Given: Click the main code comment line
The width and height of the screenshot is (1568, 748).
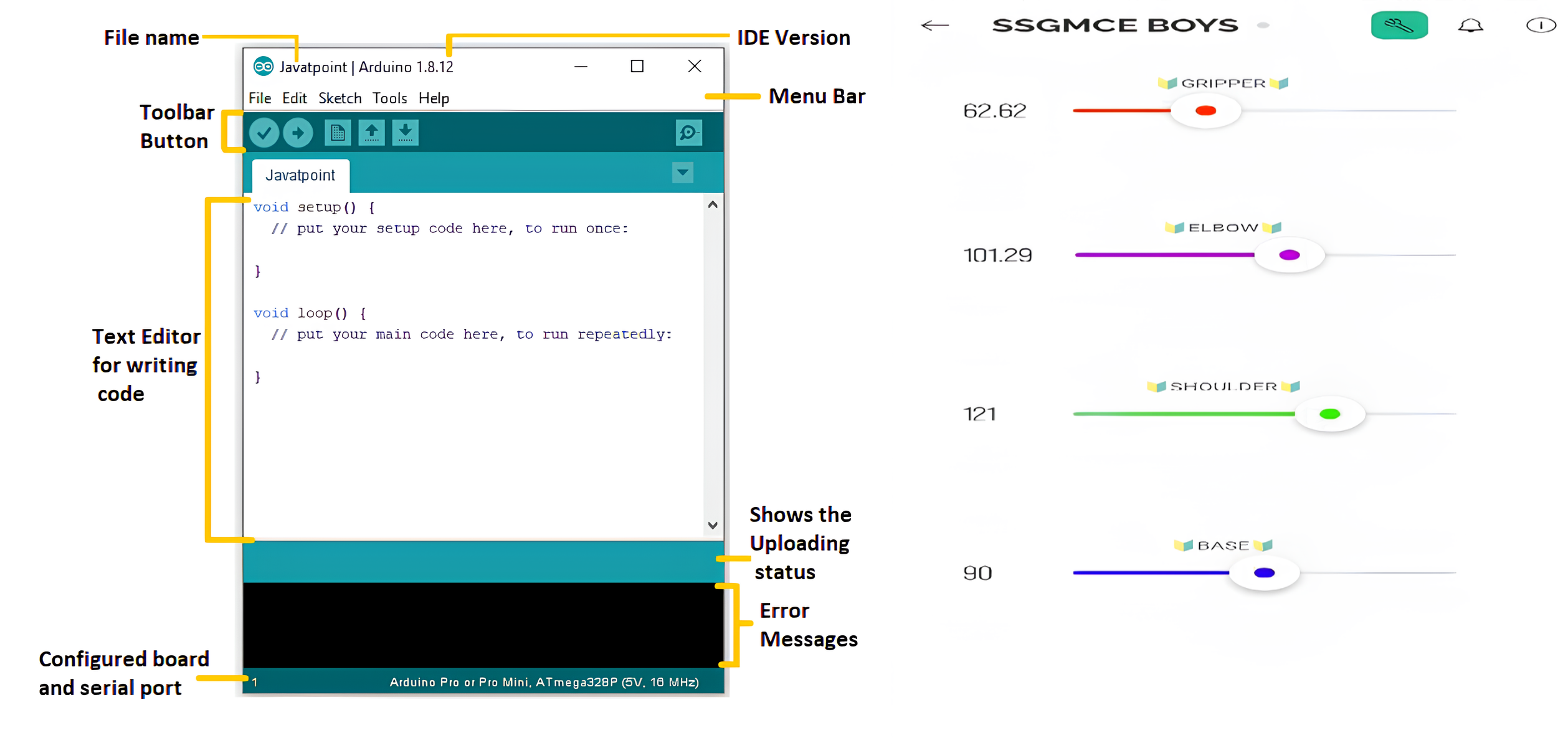Looking at the screenshot, I should pos(472,334).
